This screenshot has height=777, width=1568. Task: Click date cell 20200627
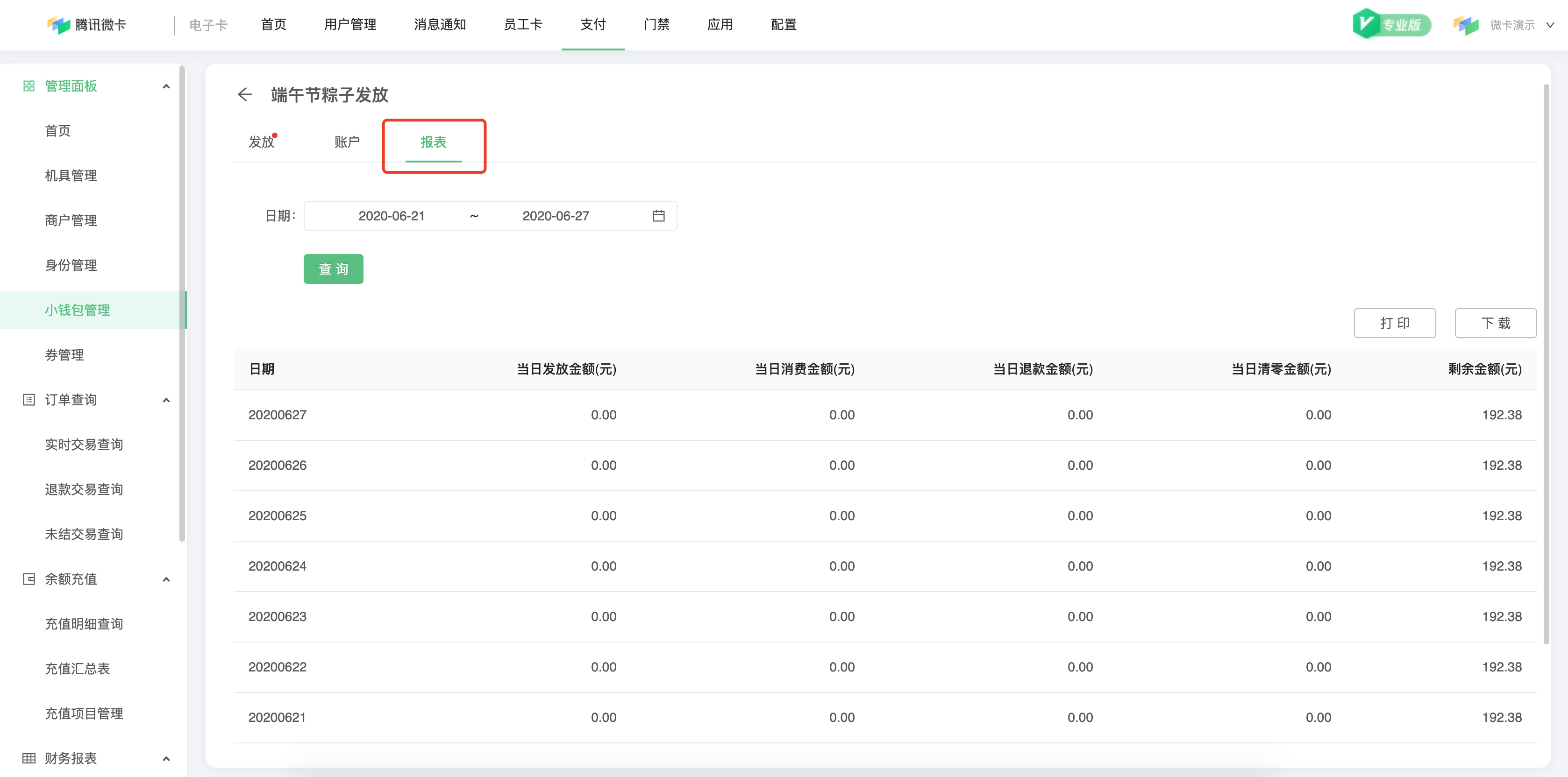[278, 415]
